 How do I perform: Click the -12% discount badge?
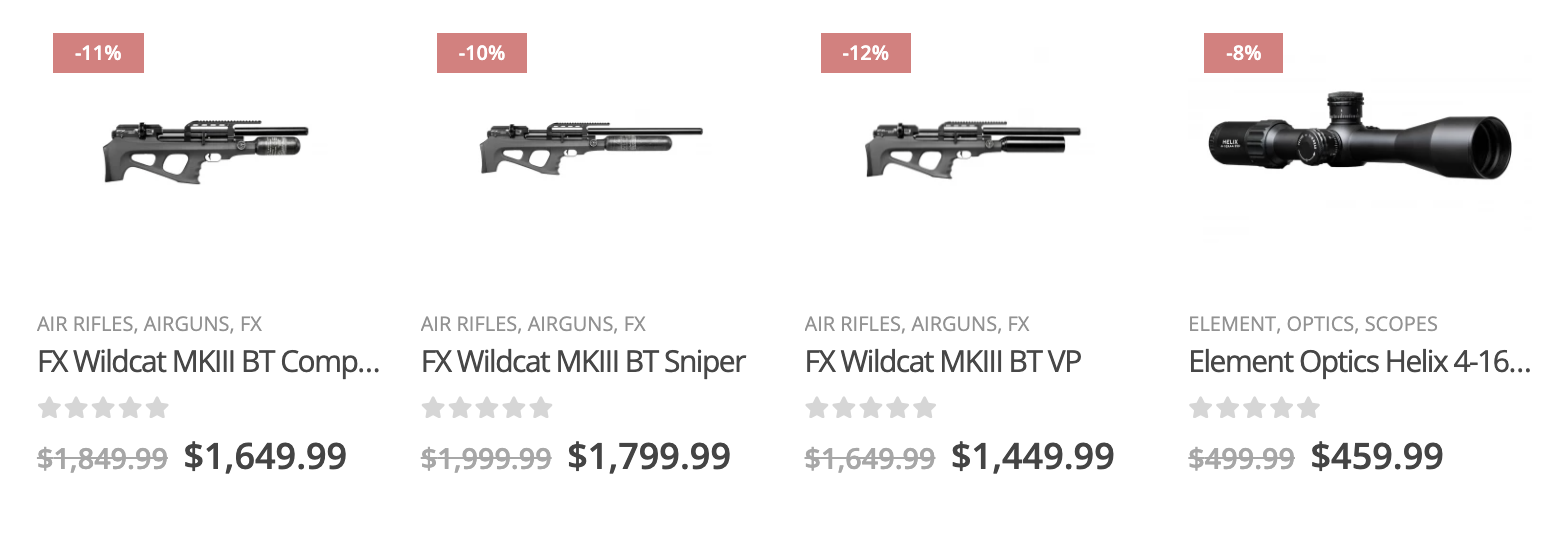point(866,53)
